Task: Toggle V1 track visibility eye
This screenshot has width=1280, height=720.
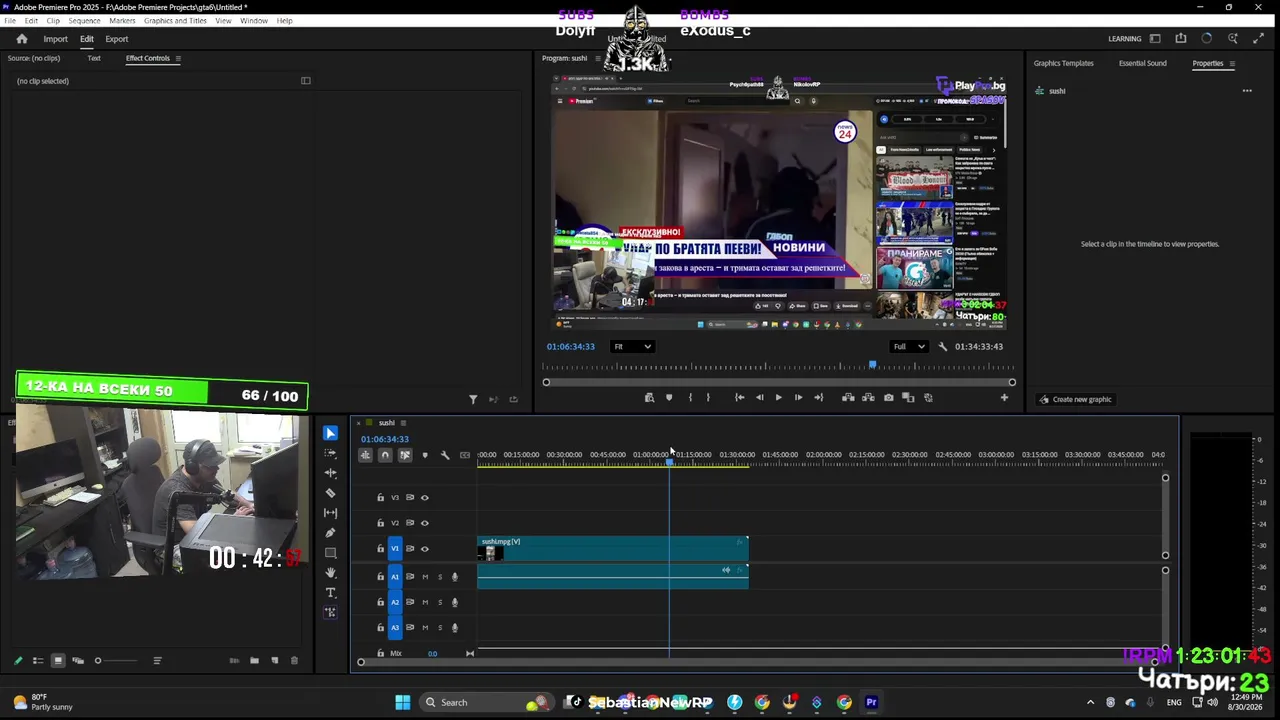Action: [x=424, y=549]
